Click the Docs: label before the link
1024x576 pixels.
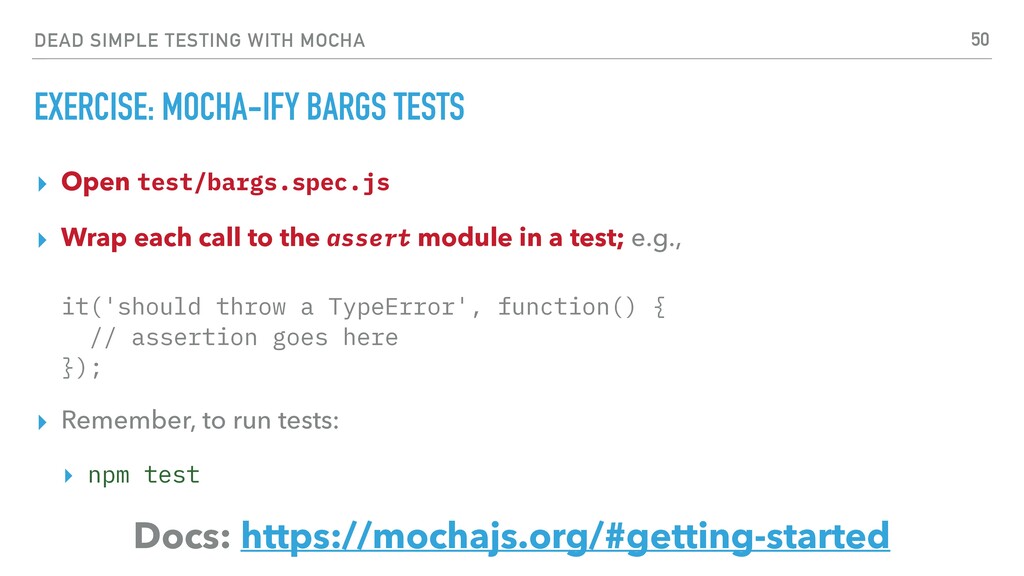click(182, 536)
